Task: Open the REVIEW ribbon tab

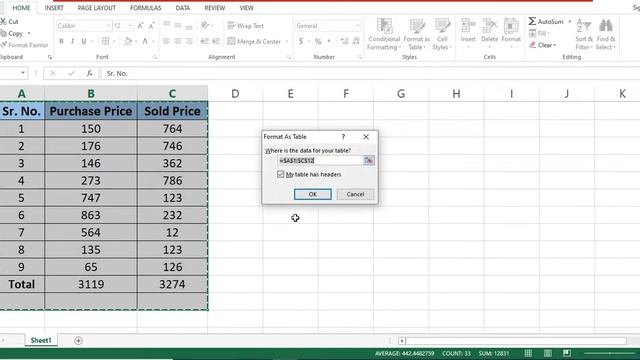Action: 215,8
